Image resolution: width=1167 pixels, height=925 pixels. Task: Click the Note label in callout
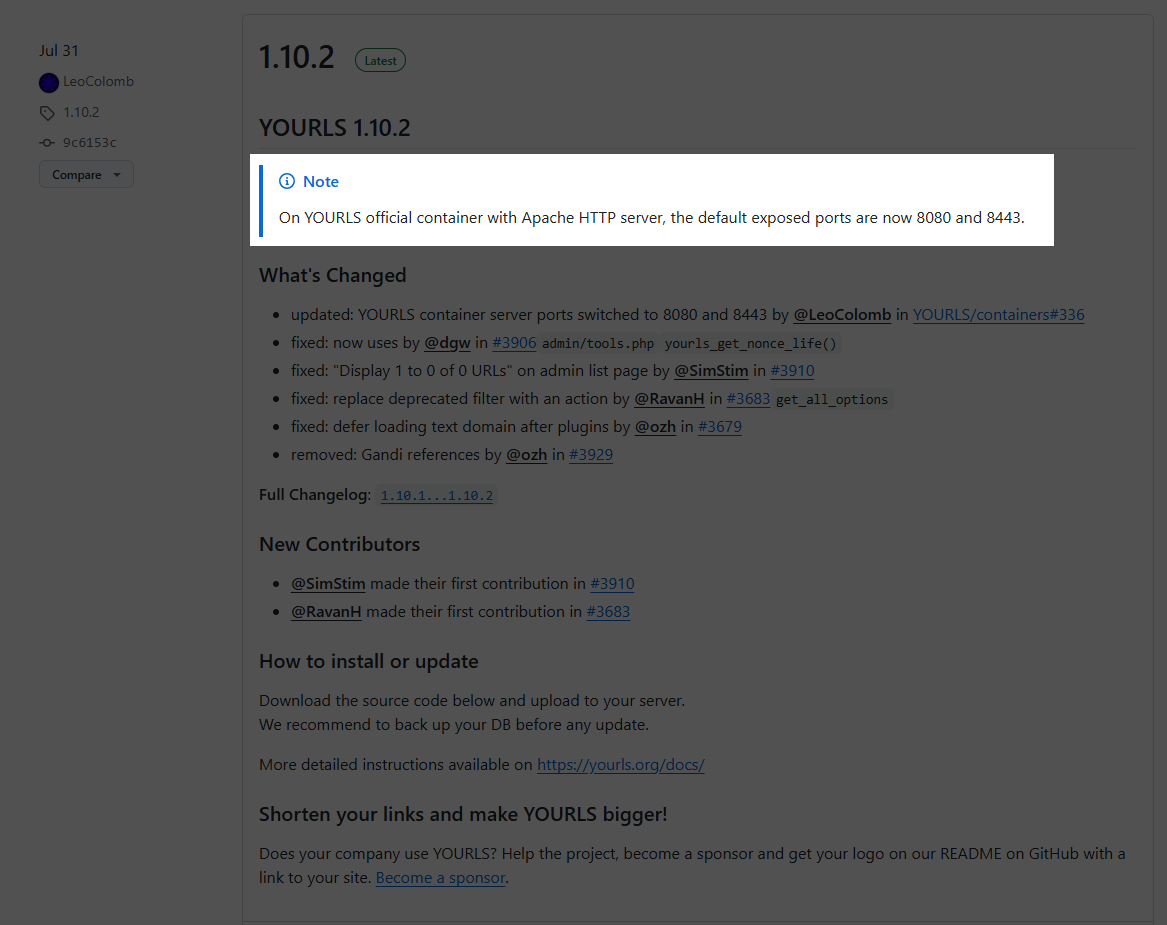click(x=321, y=182)
